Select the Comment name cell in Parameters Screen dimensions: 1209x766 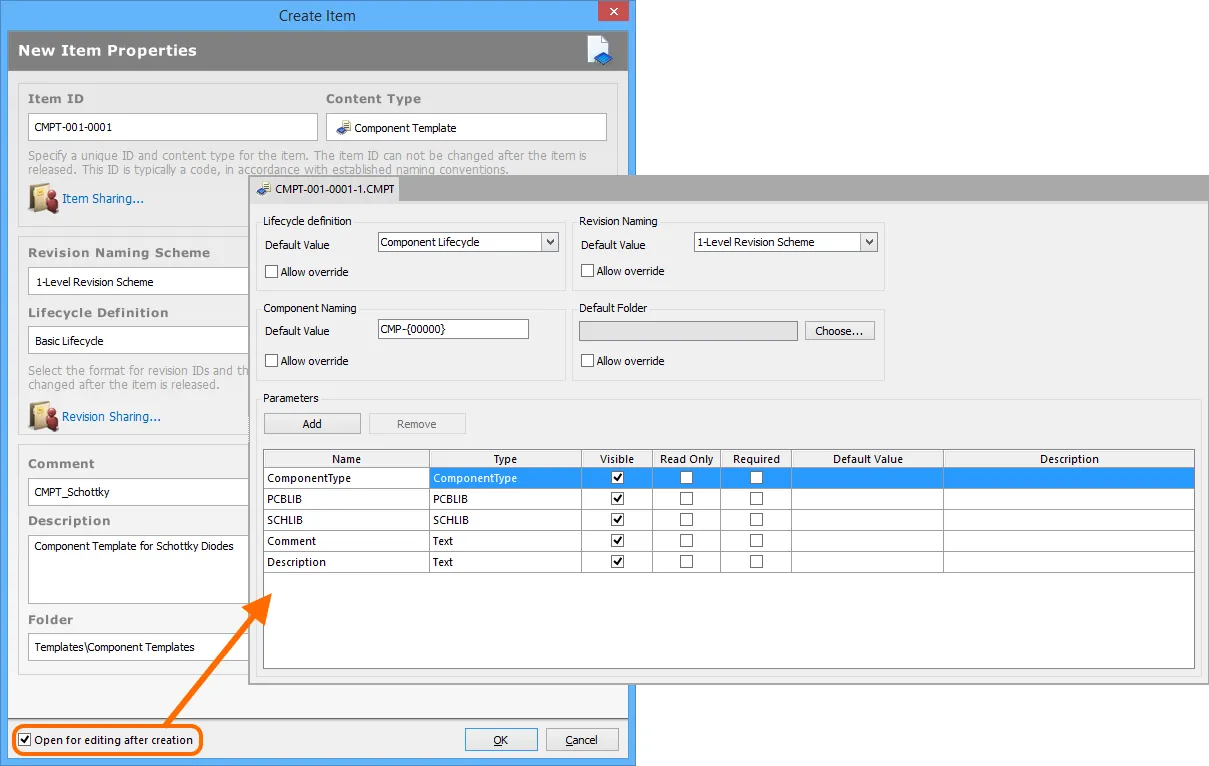tap(346, 541)
